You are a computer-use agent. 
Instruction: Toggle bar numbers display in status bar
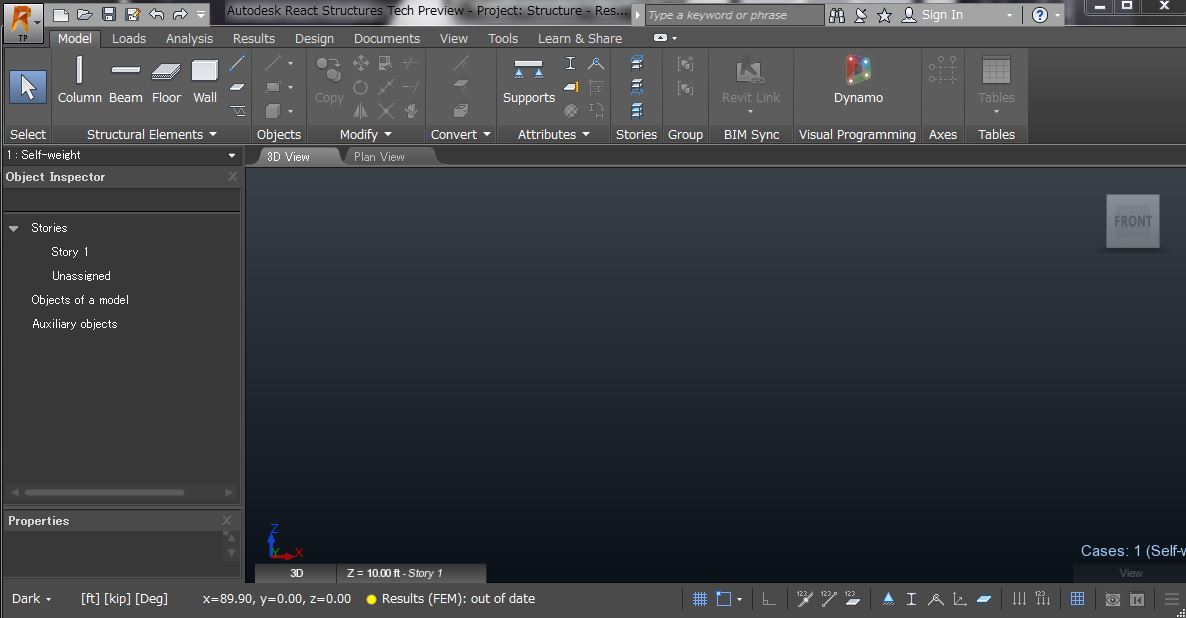tap(828, 599)
